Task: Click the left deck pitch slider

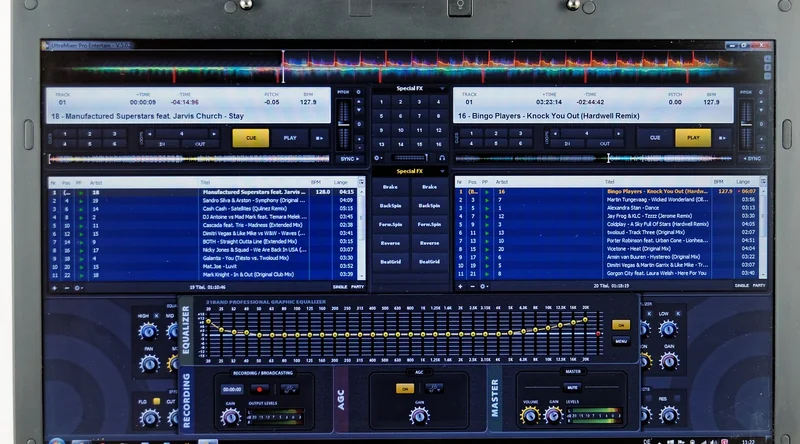Action: click(344, 124)
